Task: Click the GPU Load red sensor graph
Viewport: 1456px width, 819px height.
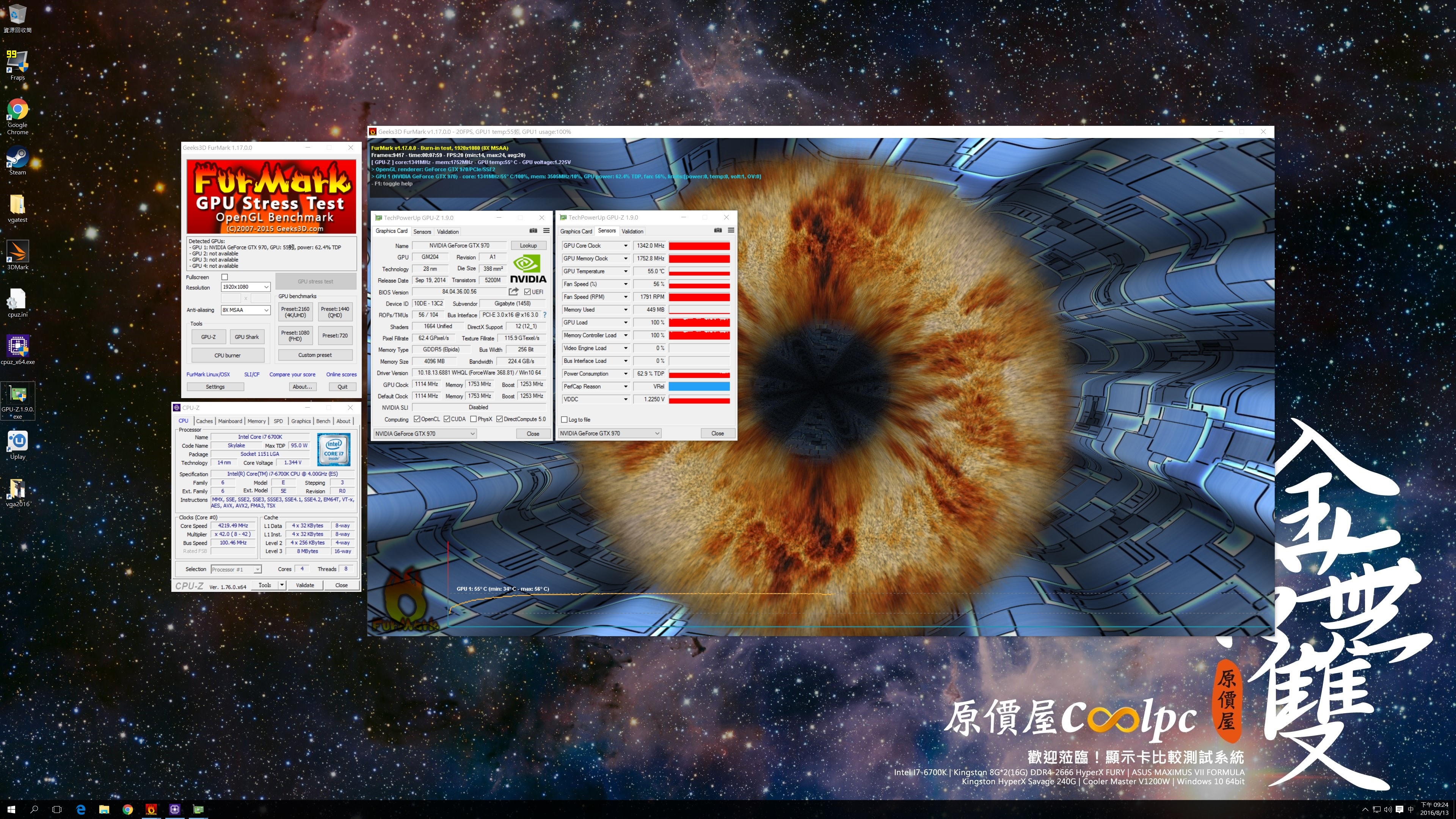Action: pos(699,322)
